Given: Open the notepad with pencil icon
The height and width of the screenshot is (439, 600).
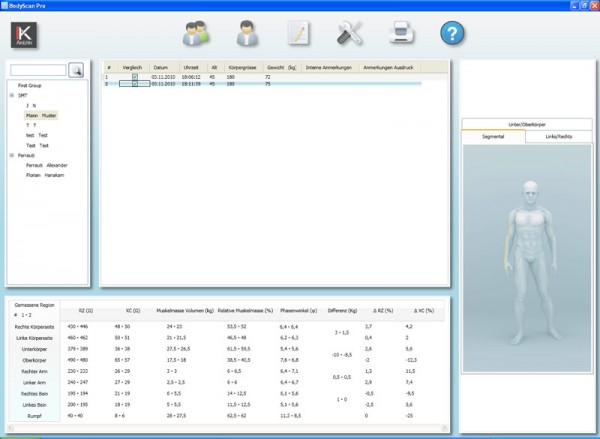Looking at the screenshot, I should tap(298, 33).
